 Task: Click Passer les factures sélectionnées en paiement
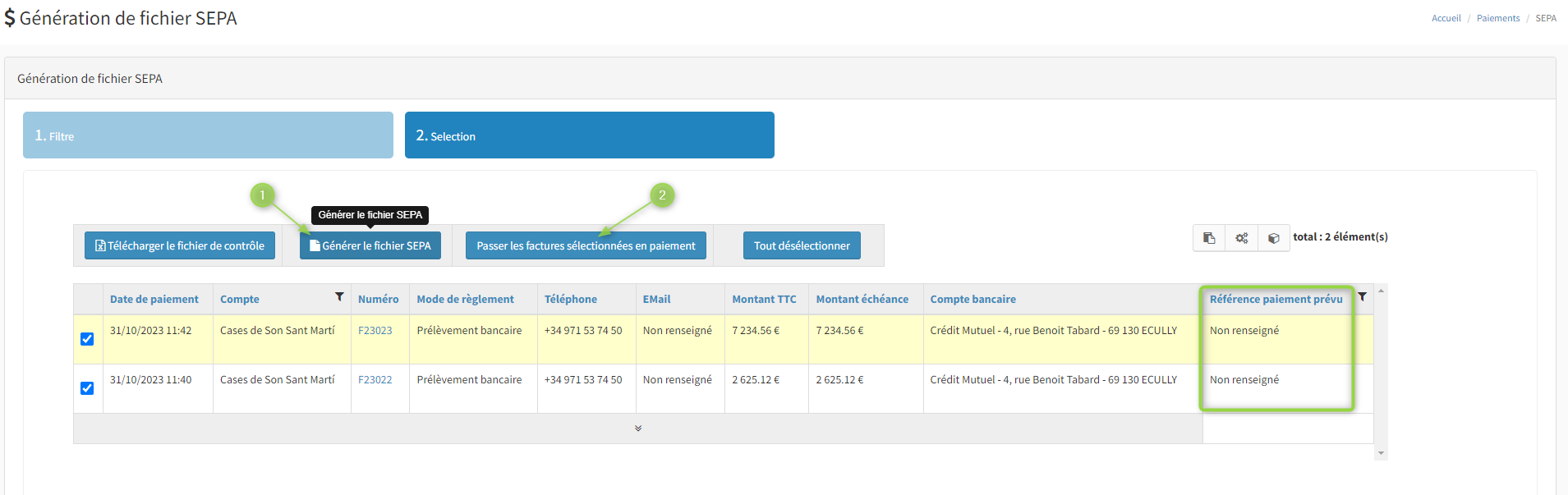[x=586, y=245]
